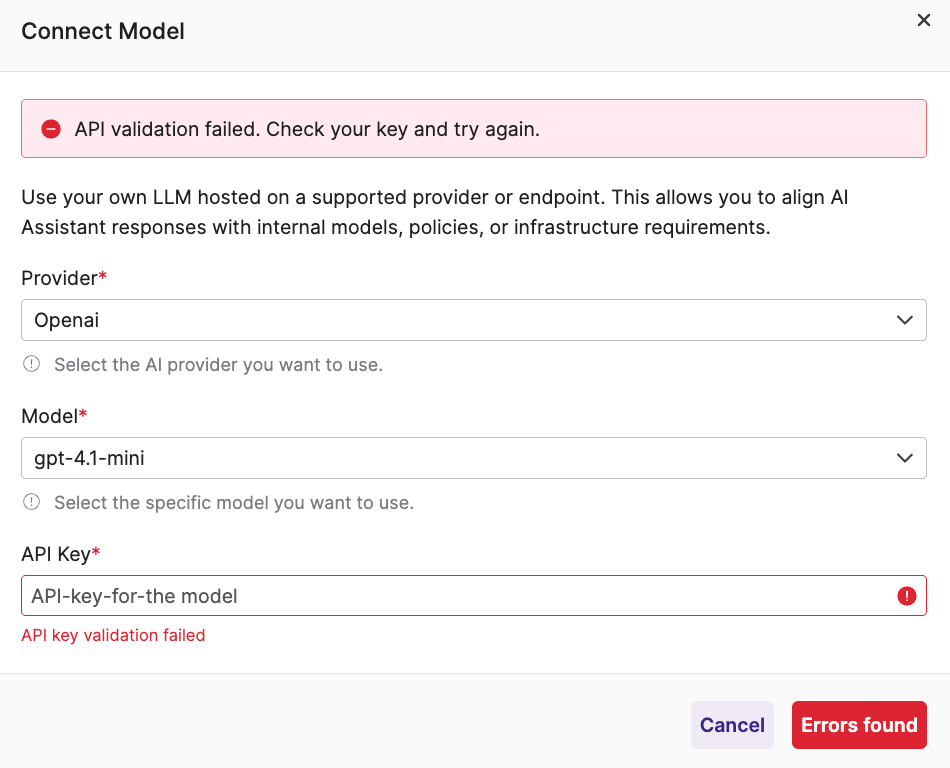The width and height of the screenshot is (950, 768).
Task: Click the API validation failed banner message
Action: (307, 129)
